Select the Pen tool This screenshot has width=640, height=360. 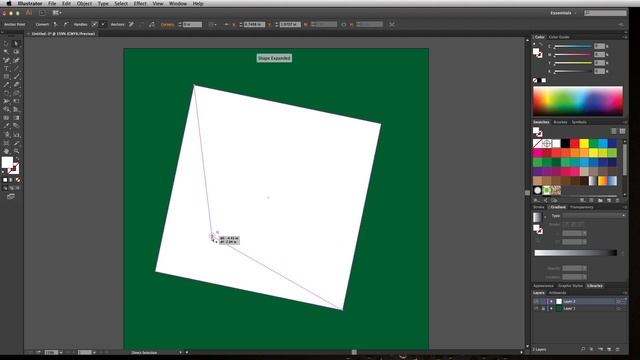pyautogui.click(x=7, y=60)
